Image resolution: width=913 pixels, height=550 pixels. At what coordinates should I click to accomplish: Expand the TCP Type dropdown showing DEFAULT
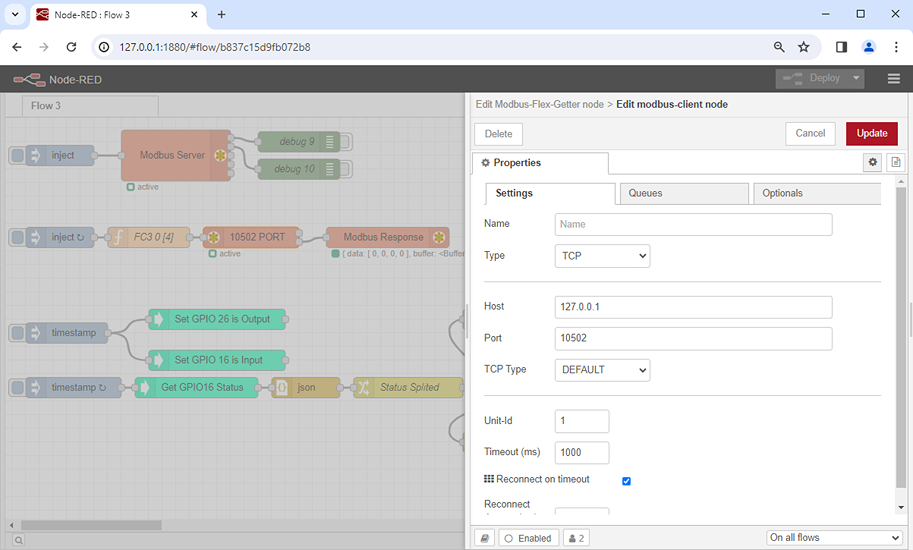click(x=602, y=370)
